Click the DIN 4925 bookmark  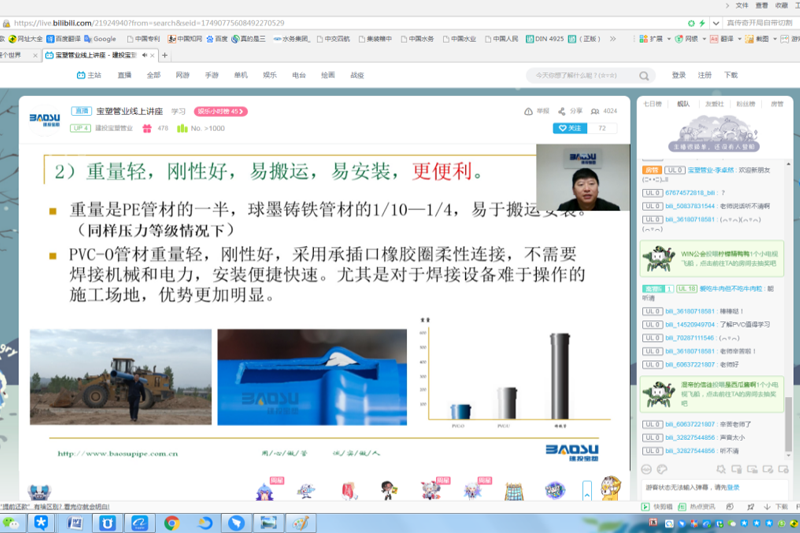(545, 39)
